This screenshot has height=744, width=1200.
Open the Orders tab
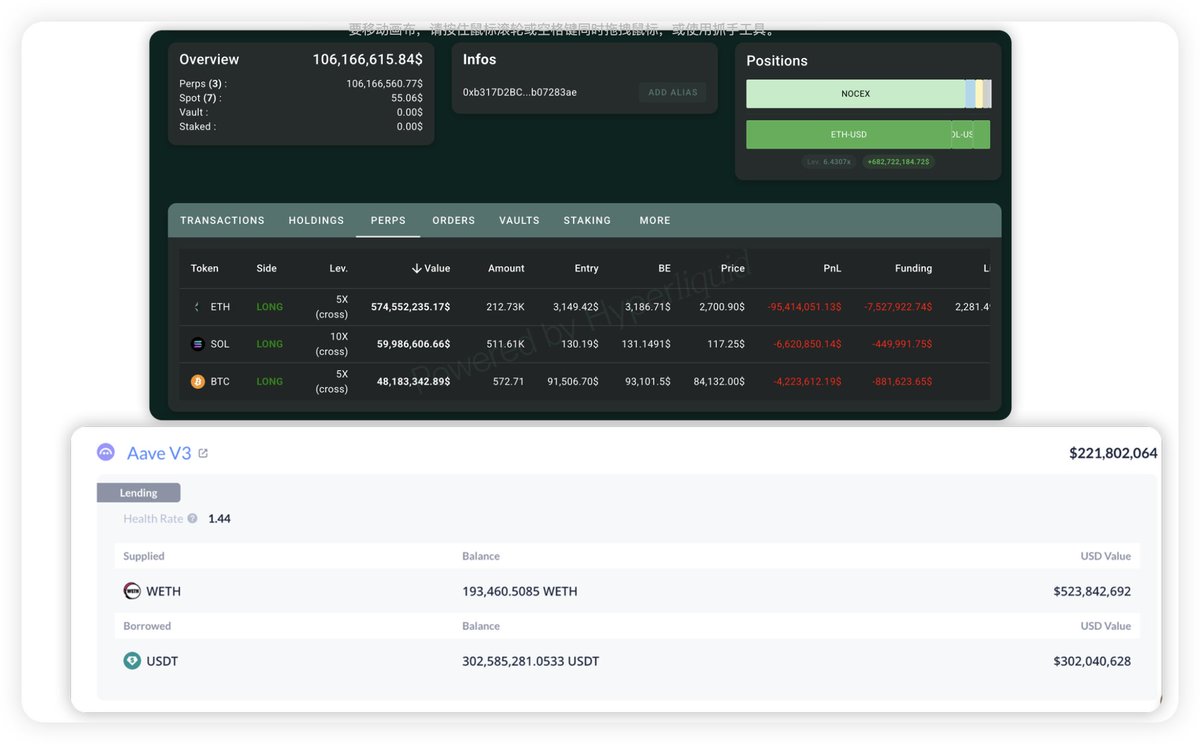pos(453,220)
